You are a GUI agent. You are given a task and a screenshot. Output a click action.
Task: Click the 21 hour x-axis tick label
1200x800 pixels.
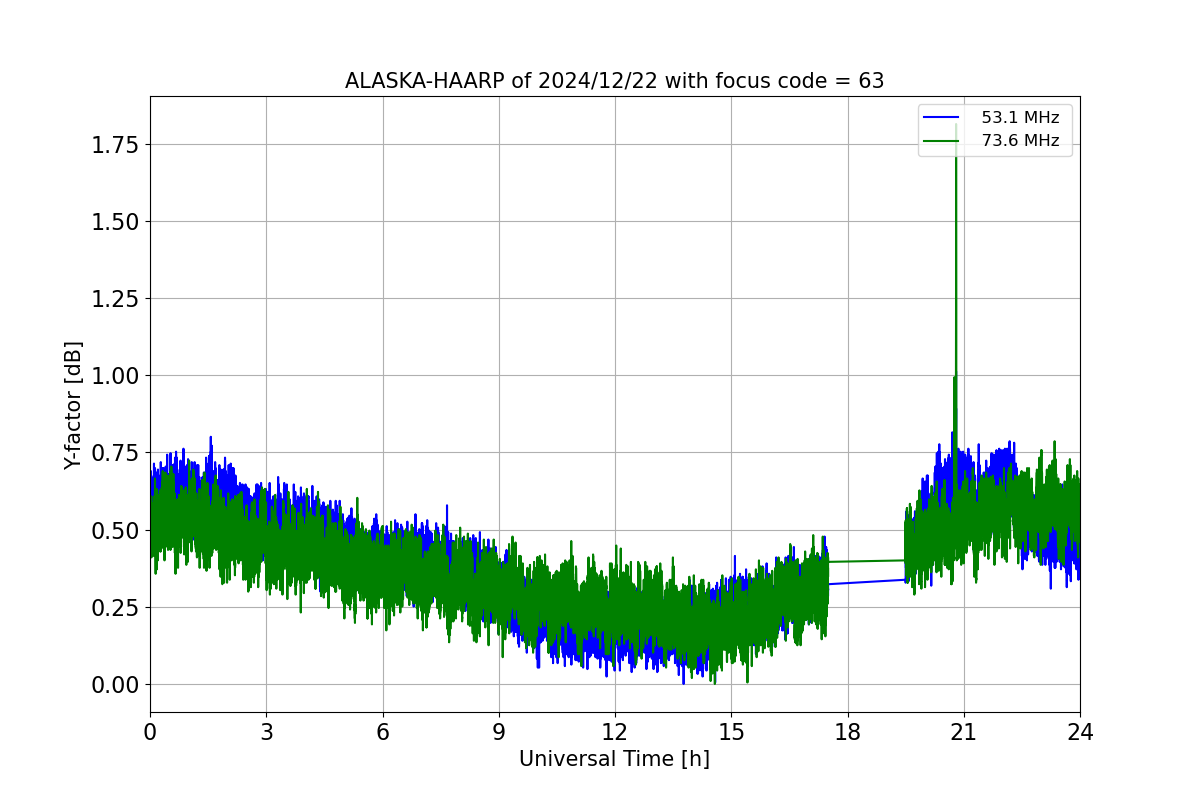coord(964,732)
